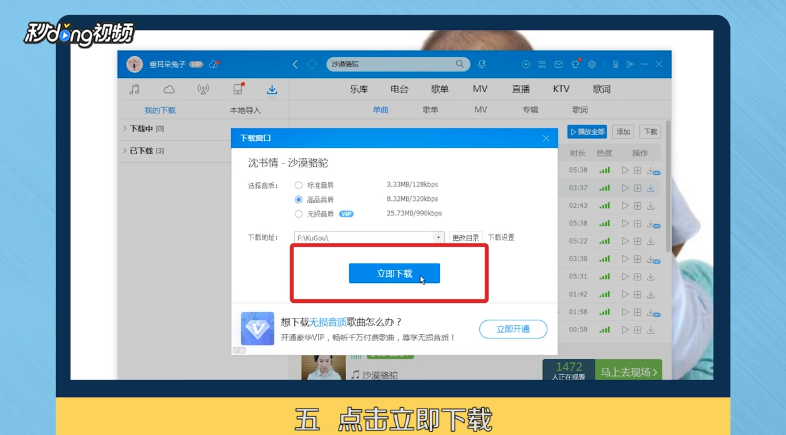Open the skin shirt icon
Viewport: 786px width, 435px height.
click(x=575, y=64)
